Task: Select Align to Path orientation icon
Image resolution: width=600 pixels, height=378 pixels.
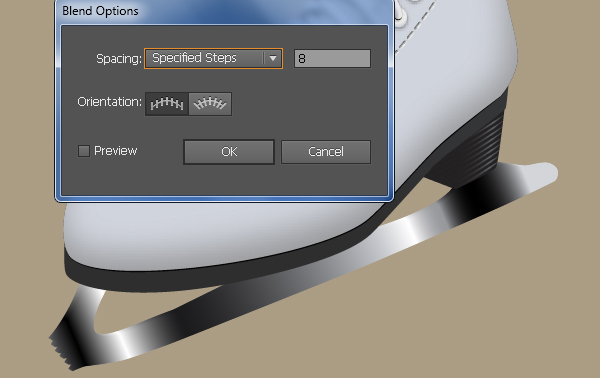Action: pyautogui.click(x=210, y=104)
